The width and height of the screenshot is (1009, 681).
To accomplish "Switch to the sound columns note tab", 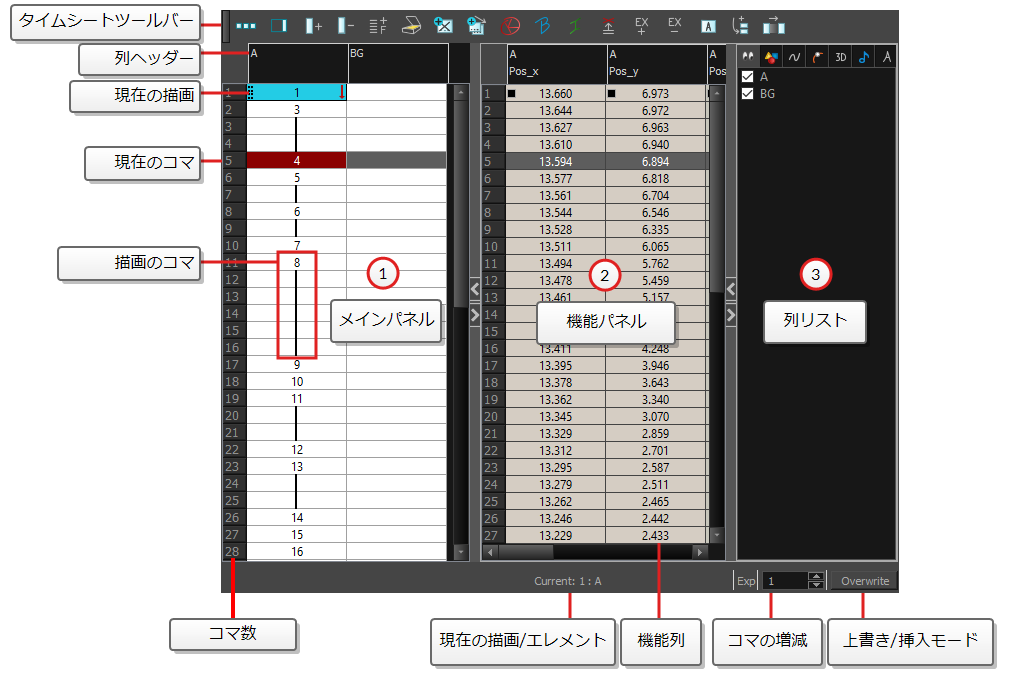I will coord(863,57).
